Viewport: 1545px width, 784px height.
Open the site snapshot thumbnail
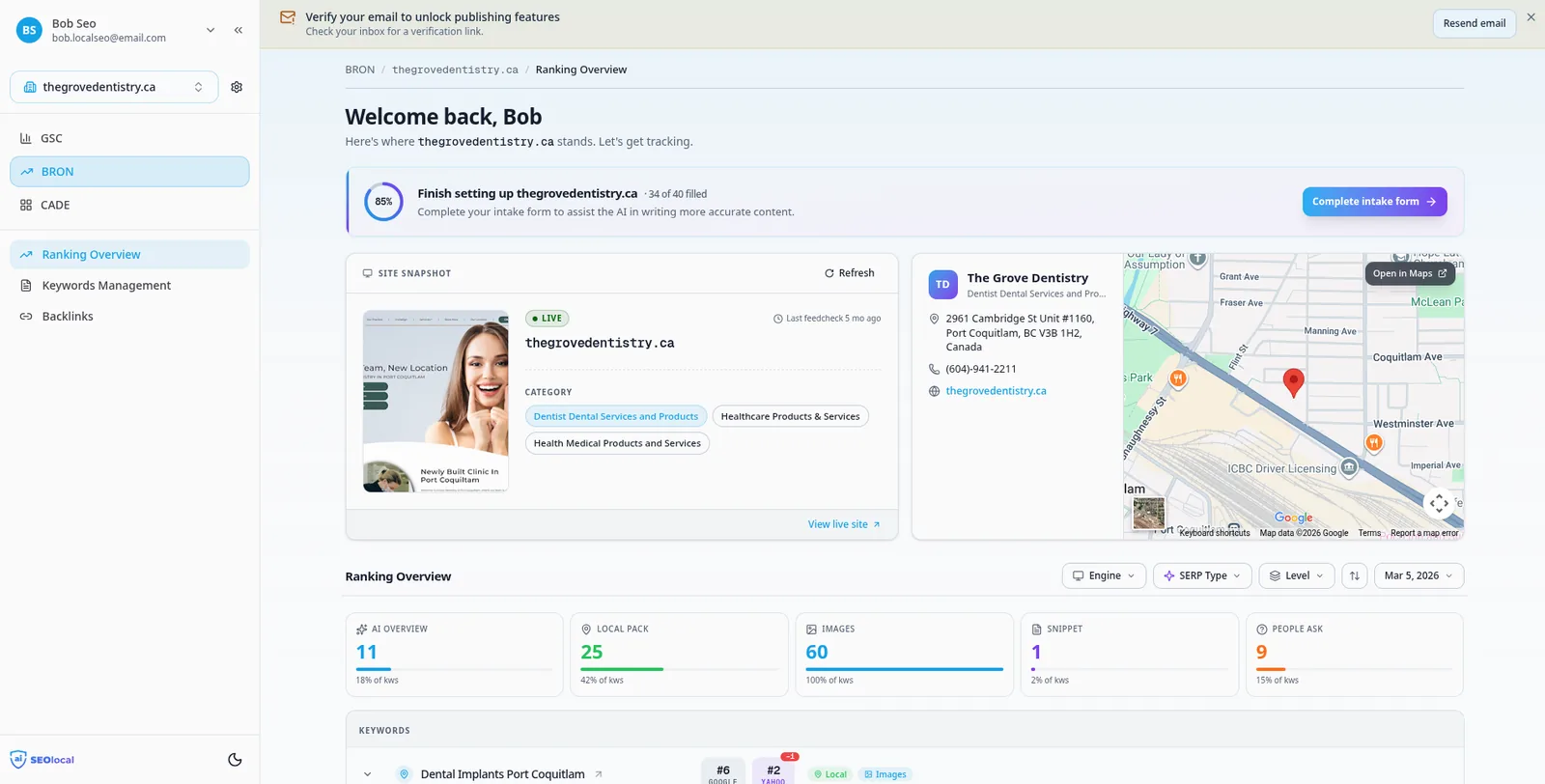point(435,402)
